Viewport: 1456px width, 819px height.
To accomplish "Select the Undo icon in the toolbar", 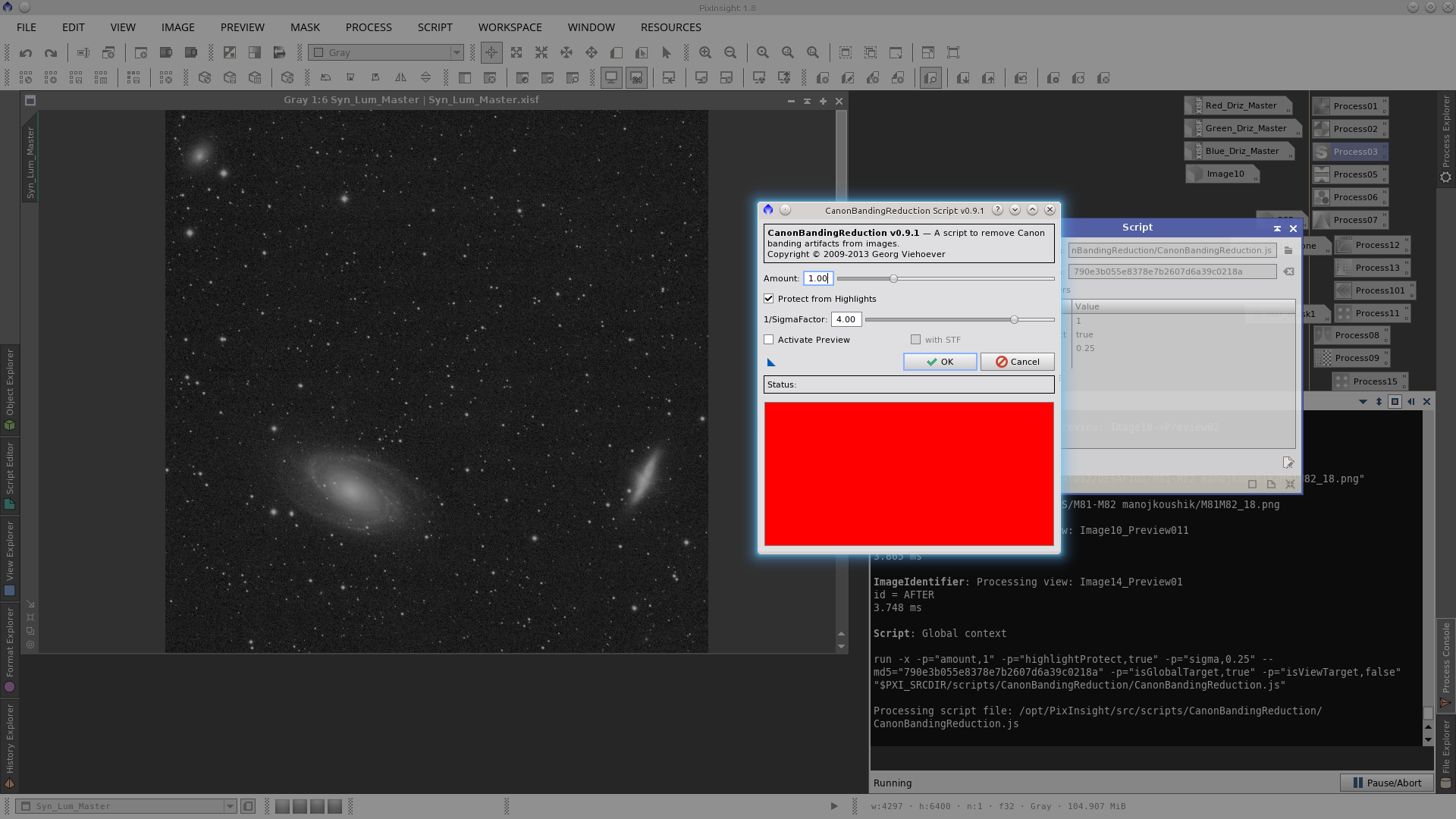I will point(25,52).
